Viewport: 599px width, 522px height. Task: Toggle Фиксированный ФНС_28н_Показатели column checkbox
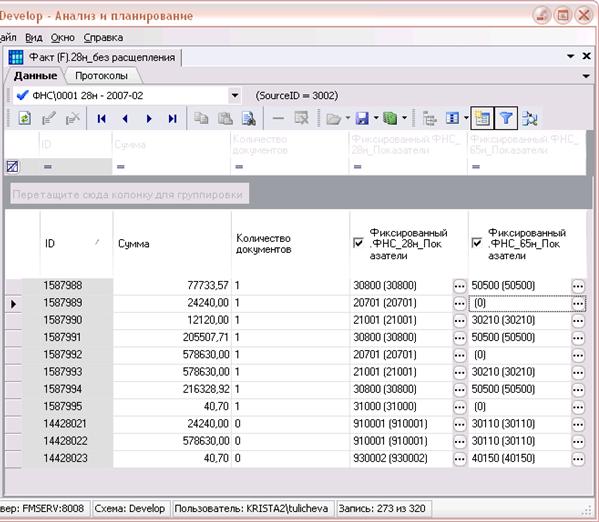pyautogui.click(x=358, y=243)
